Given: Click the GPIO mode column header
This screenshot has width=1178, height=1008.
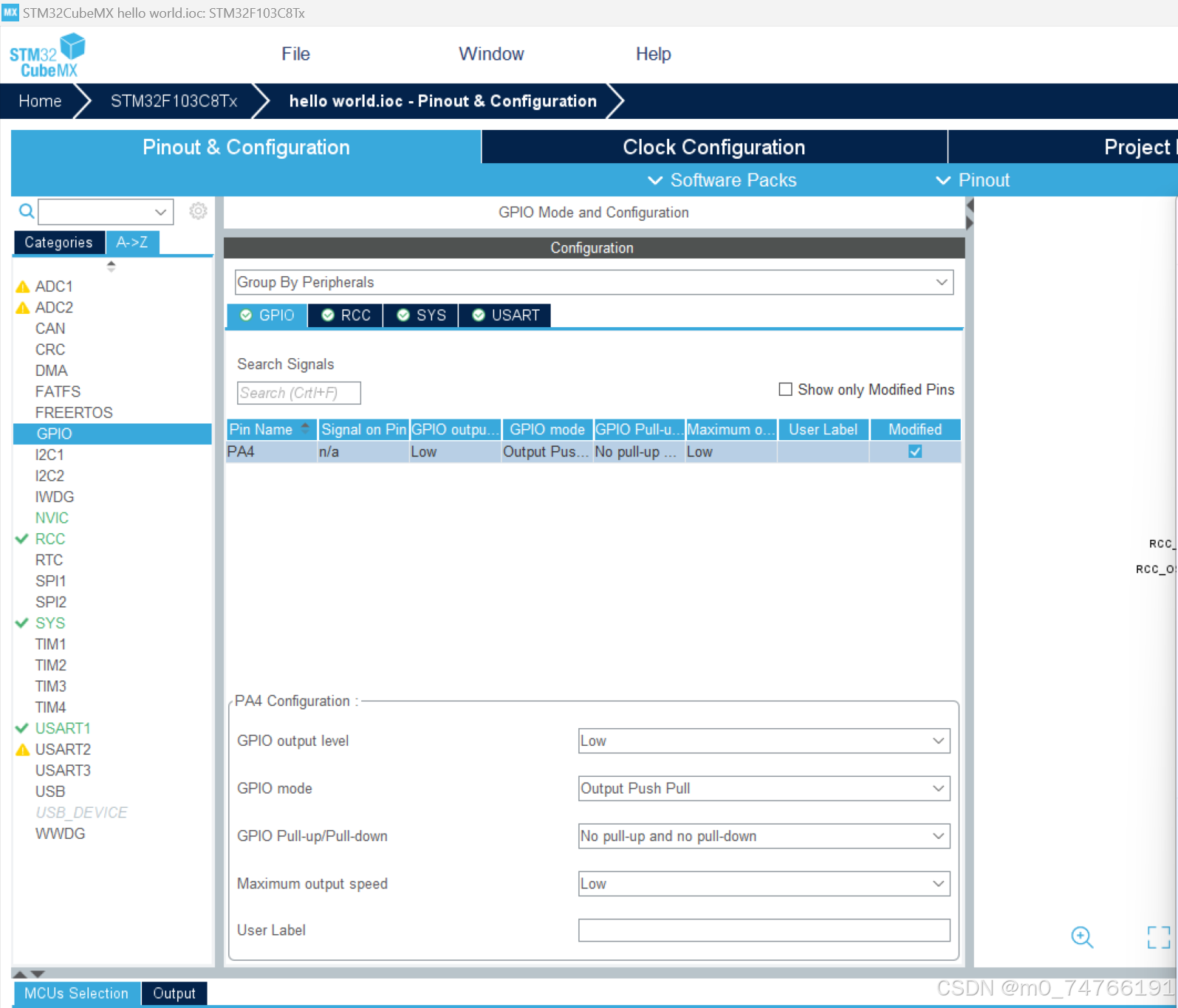Looking at the screenshot, I should 547,430.
